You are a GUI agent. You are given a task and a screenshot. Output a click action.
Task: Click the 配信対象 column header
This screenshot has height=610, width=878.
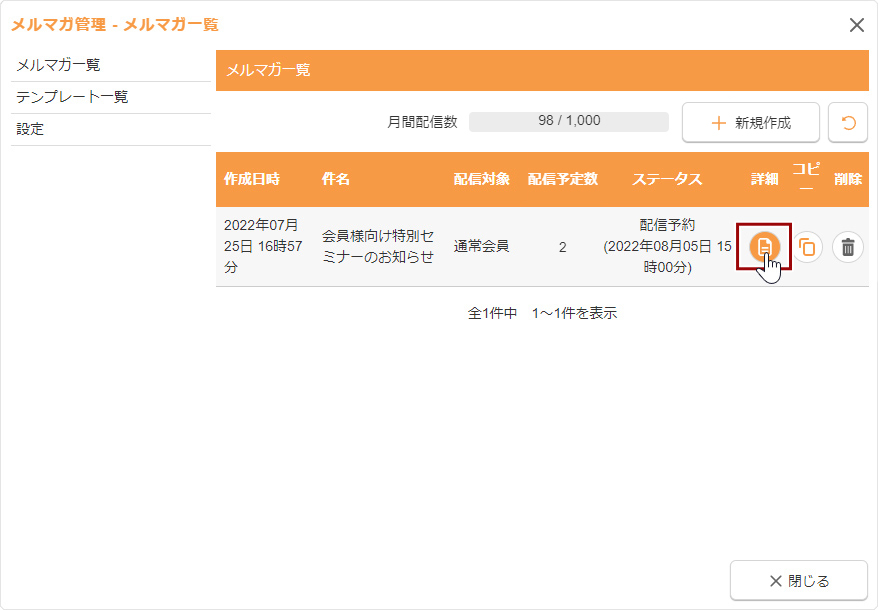481,179
